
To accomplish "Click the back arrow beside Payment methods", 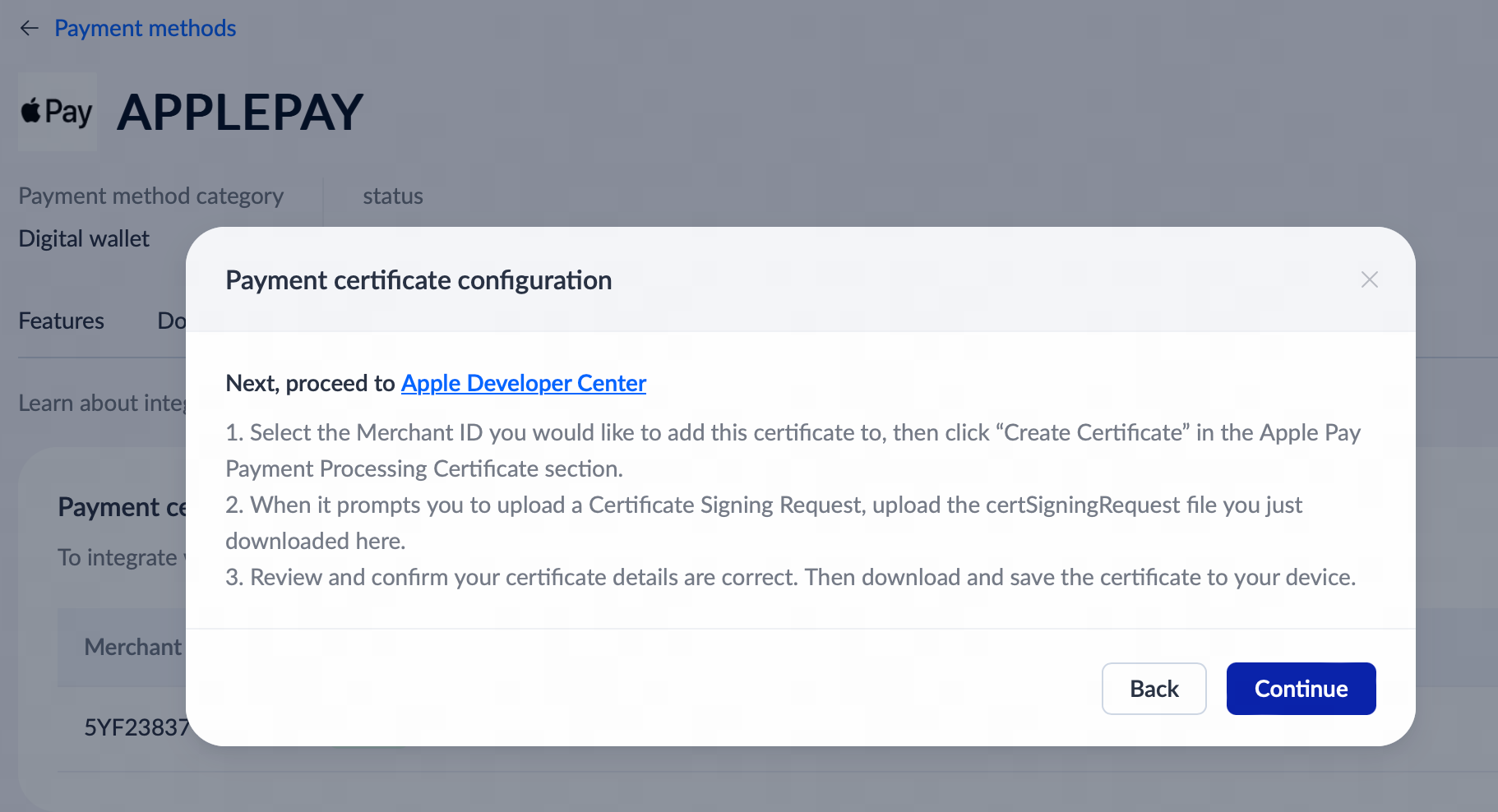I will 30,29.
